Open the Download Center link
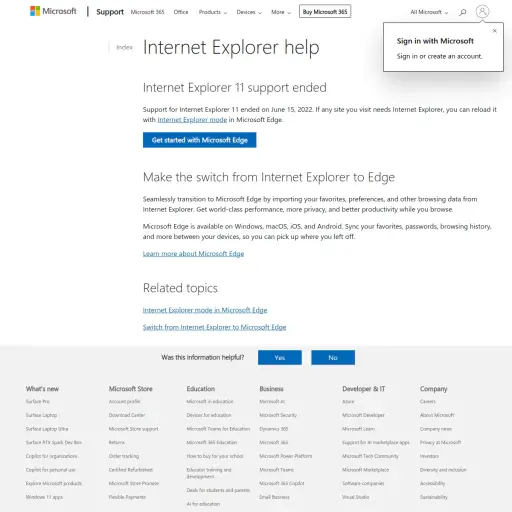 click(127, 415)
